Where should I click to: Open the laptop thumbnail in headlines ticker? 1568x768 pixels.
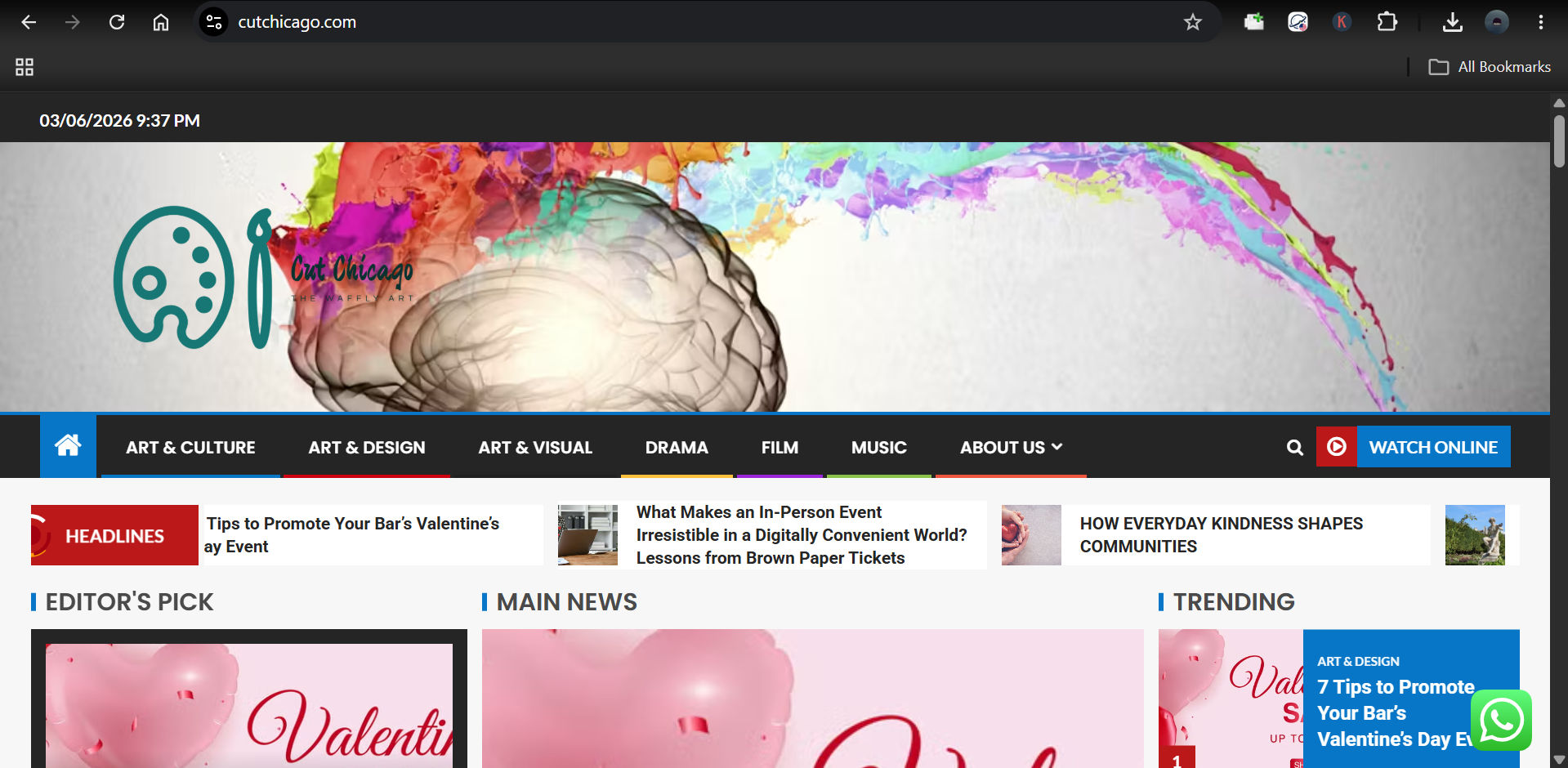point(587,535)
